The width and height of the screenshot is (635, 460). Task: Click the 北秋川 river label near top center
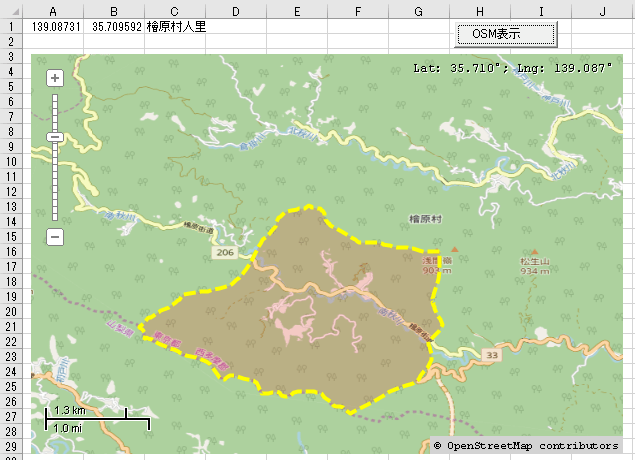[303, 134]
